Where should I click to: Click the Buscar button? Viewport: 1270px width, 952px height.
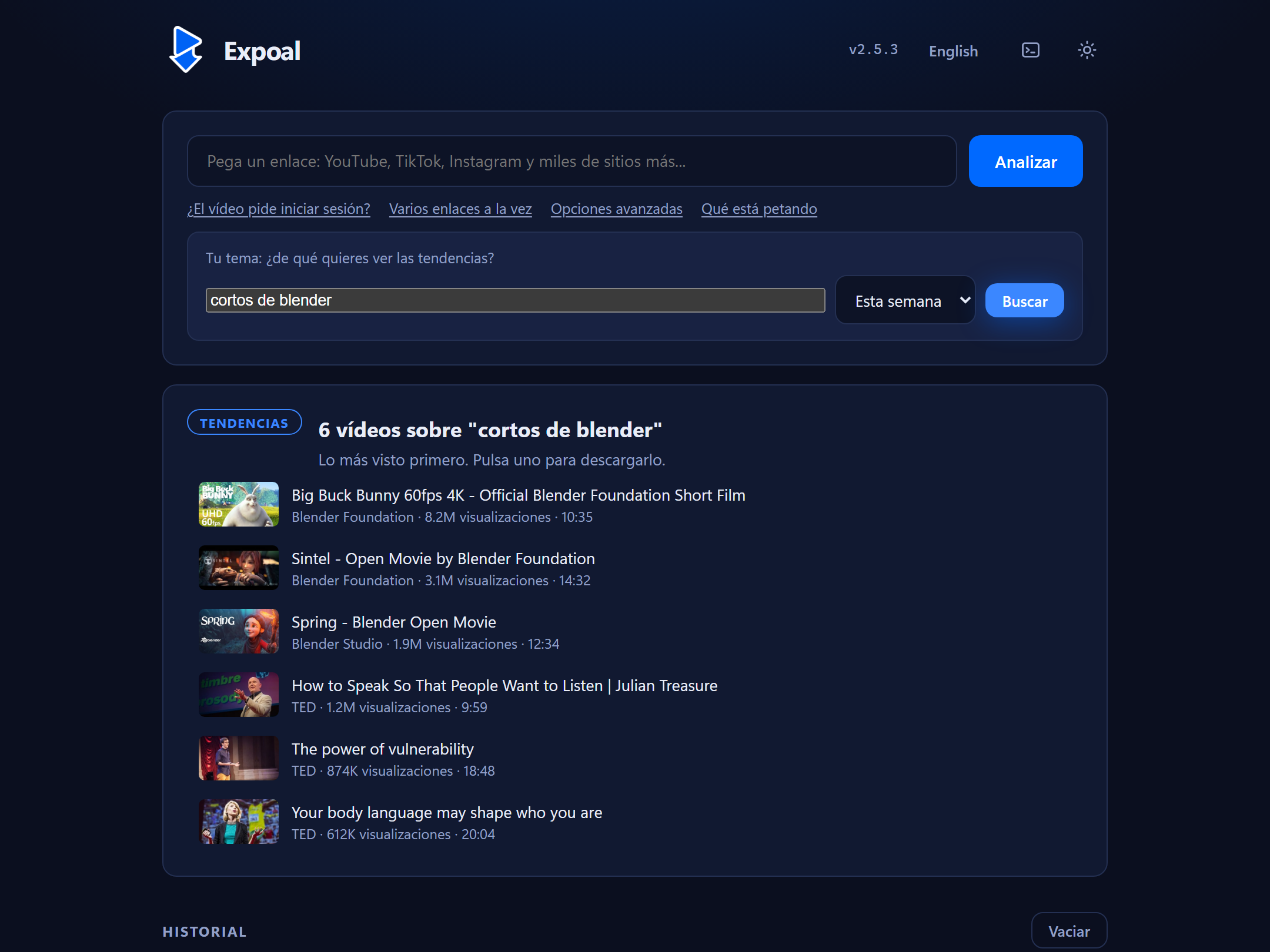click(x=1024, y=301)
